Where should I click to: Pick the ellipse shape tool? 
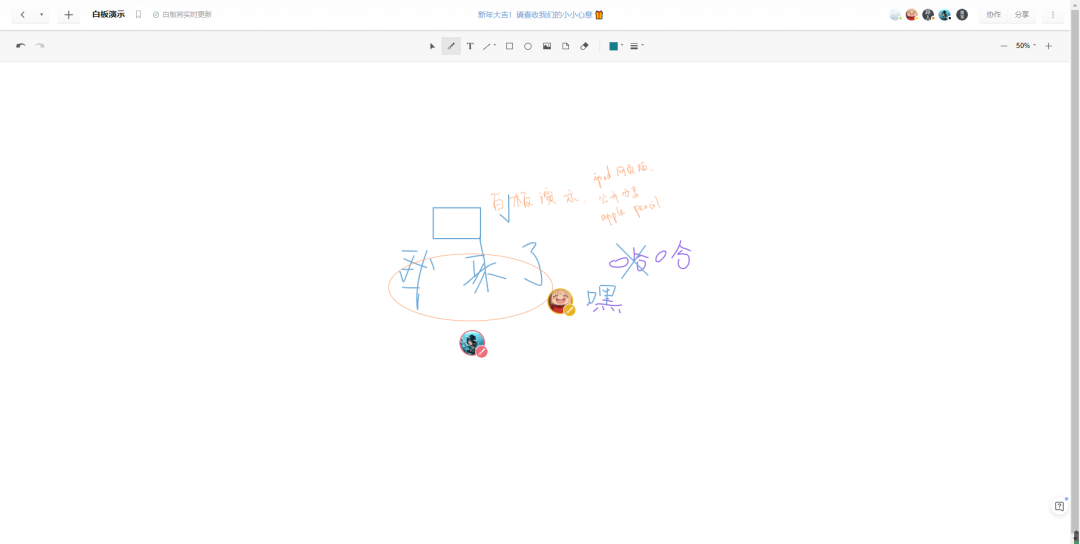click(x=528, y=46)
